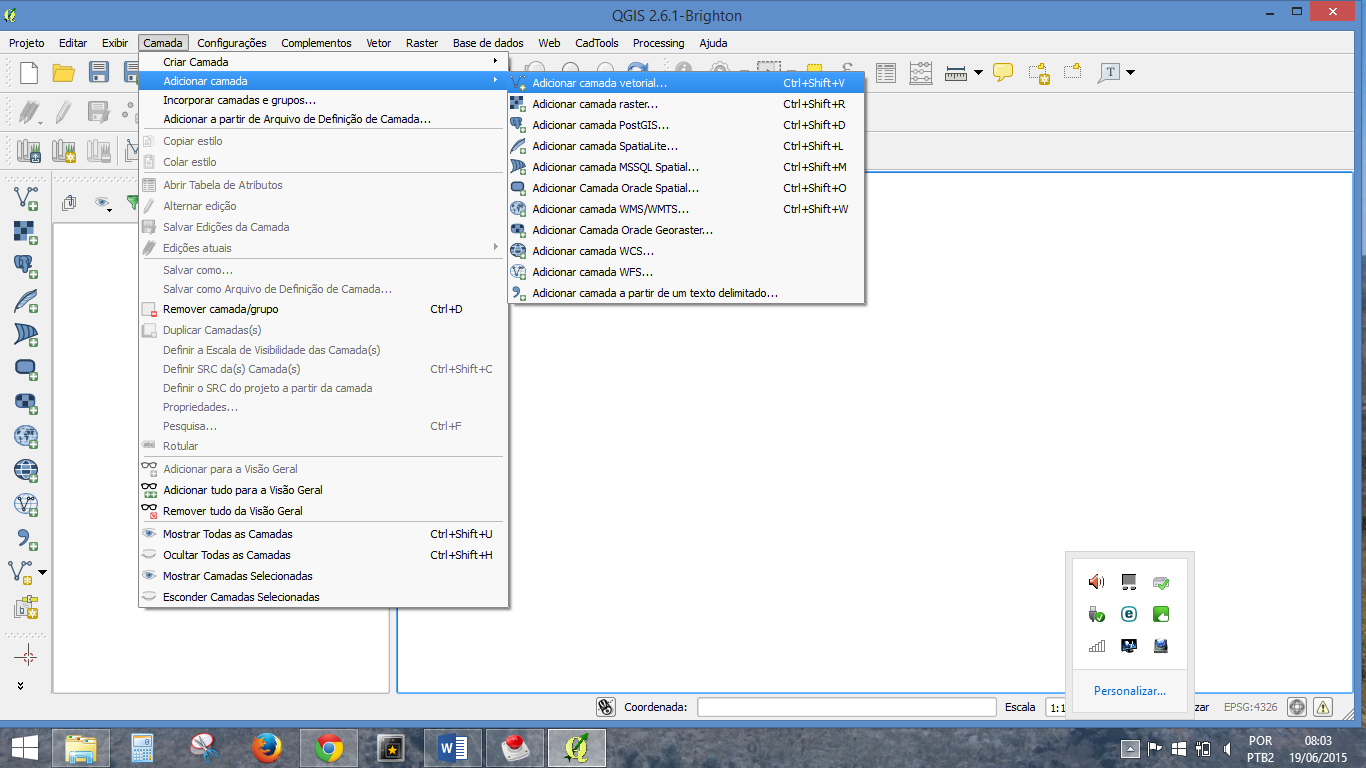Add PostGIS layer elephant icon in sidebar

point(26,266)
